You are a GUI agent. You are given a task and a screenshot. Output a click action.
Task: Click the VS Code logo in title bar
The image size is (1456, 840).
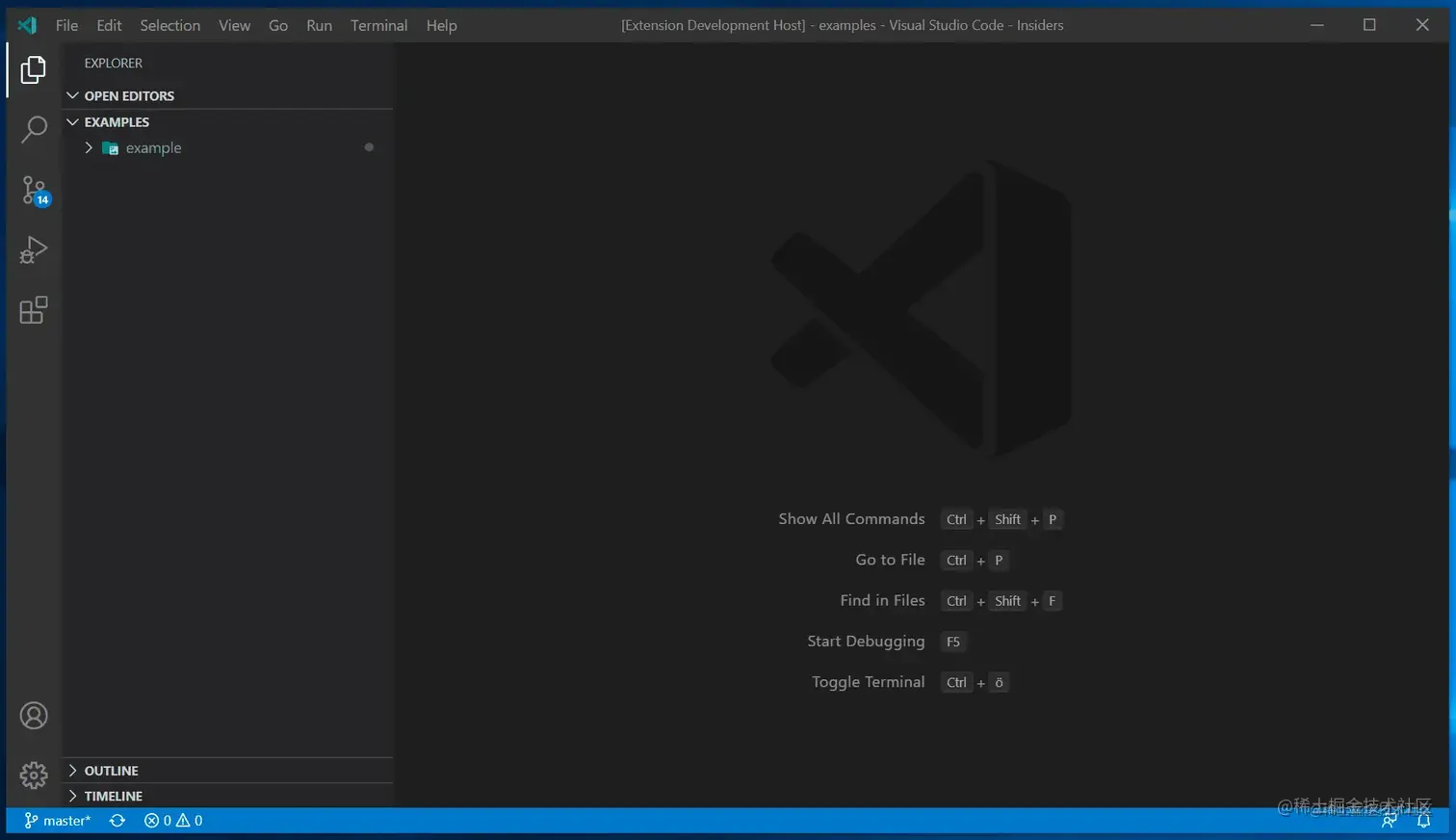(x=27, y=25)
